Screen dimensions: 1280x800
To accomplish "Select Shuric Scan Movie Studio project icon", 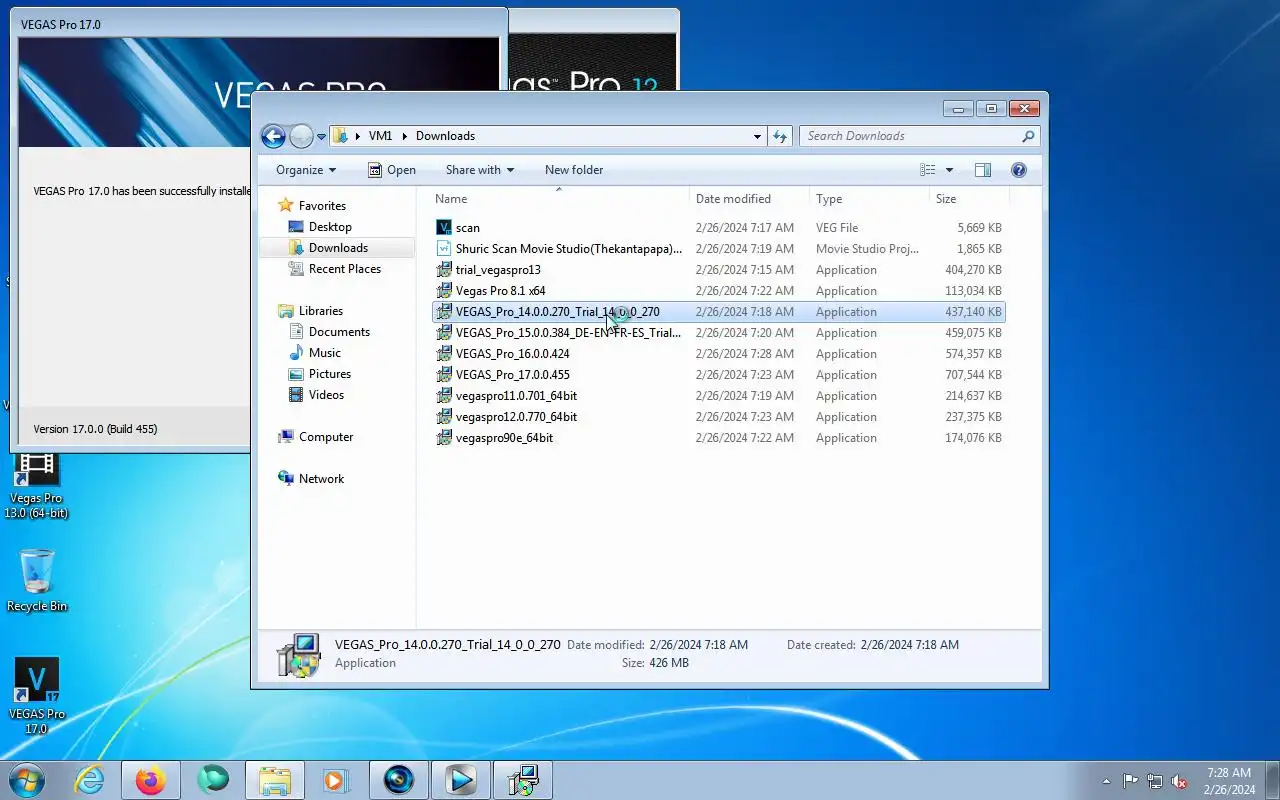I will [444, 249].
